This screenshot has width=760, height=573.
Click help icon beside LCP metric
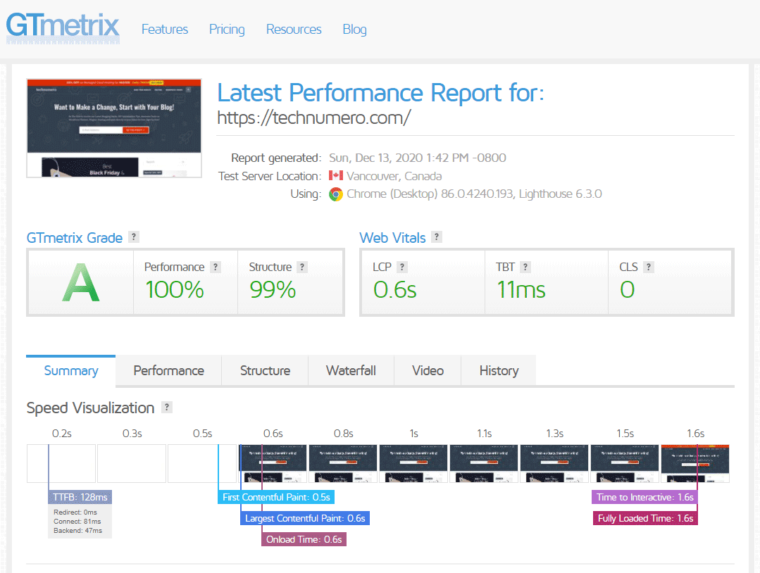(x=402, y=267)
